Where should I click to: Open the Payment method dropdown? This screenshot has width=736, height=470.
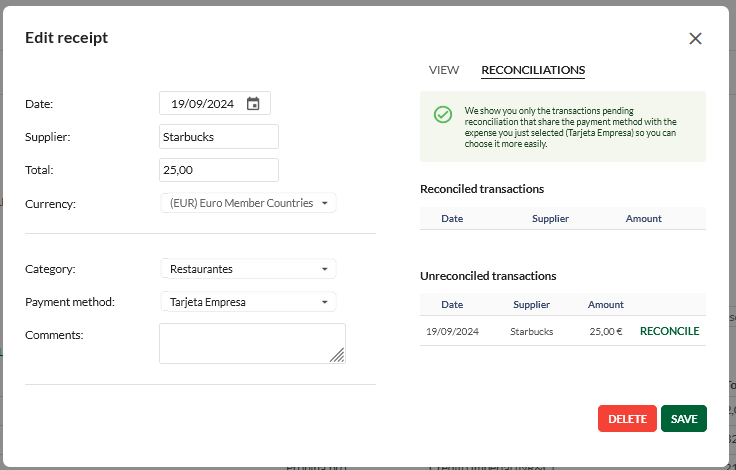point(248,302)
